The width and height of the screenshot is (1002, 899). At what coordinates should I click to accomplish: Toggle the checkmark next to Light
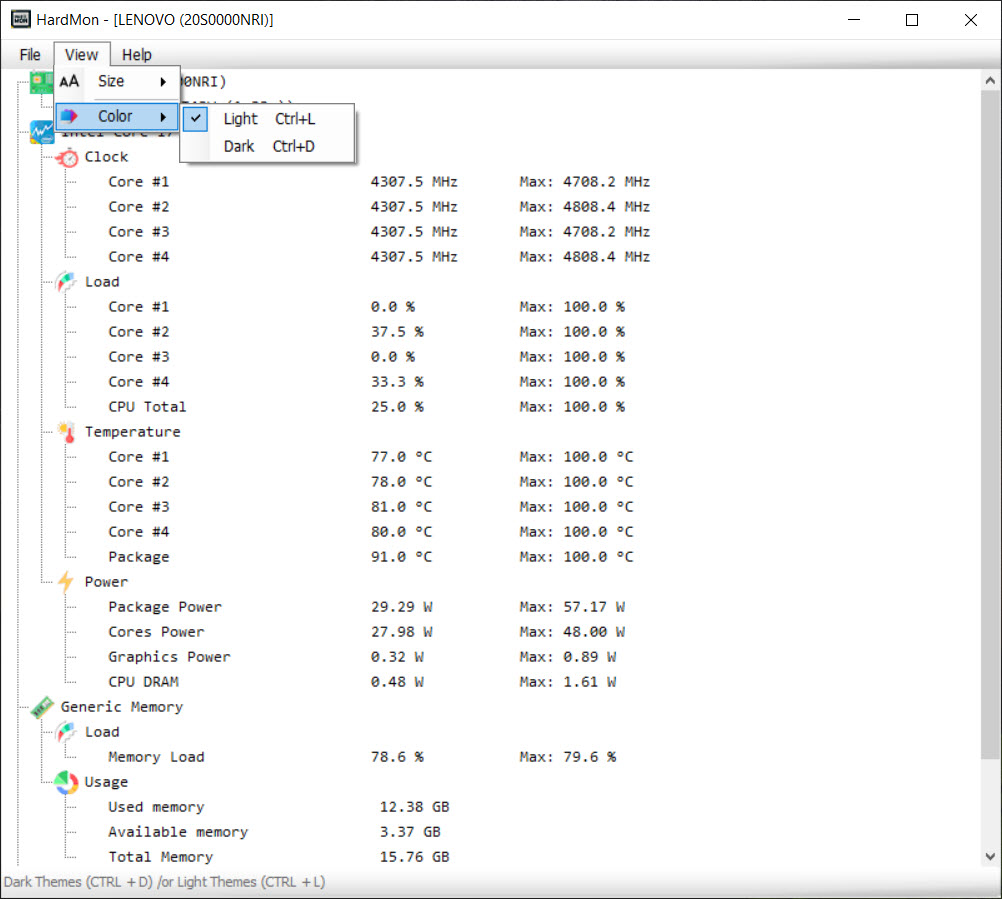click(x=196, y=119)
